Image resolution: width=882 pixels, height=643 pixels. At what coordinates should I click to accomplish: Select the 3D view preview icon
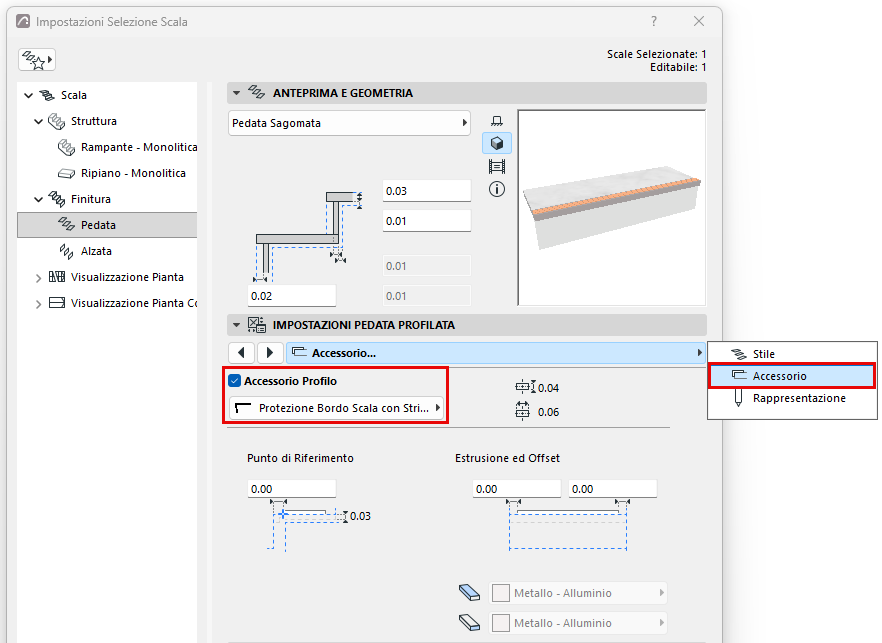pyautogui.click(x=497, y=143)
